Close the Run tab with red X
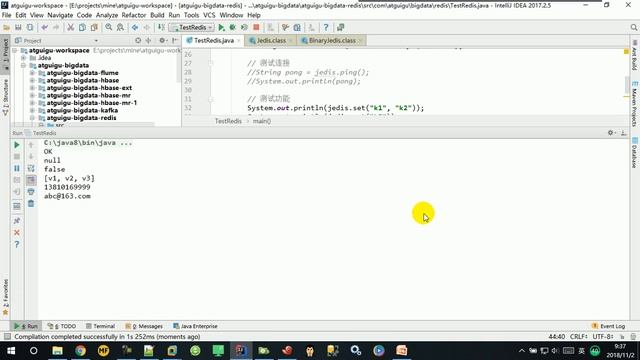This screenshot has height=360, width=640. (x=17, y=232)
